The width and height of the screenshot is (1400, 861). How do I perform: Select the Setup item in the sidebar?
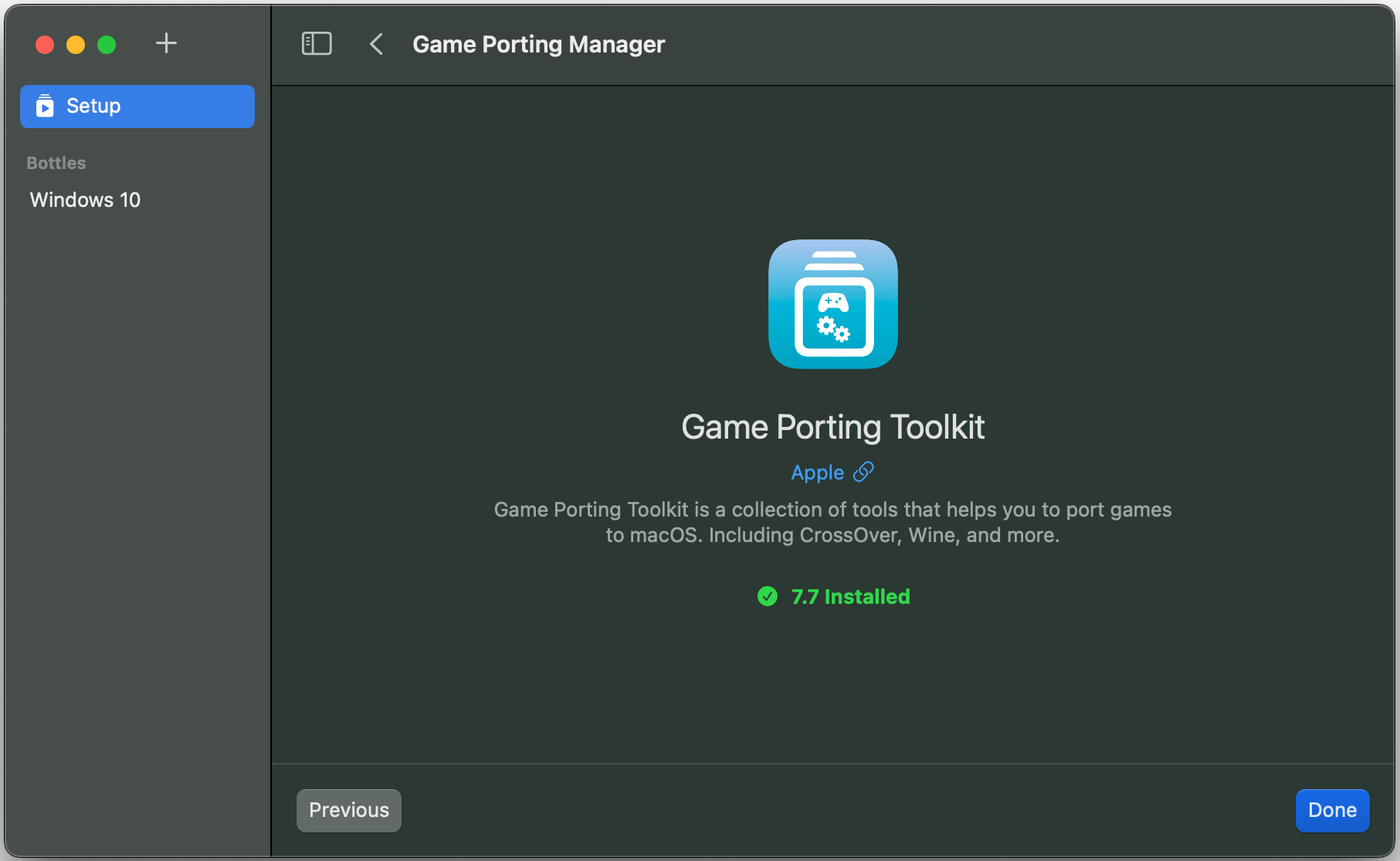[137, 107]
